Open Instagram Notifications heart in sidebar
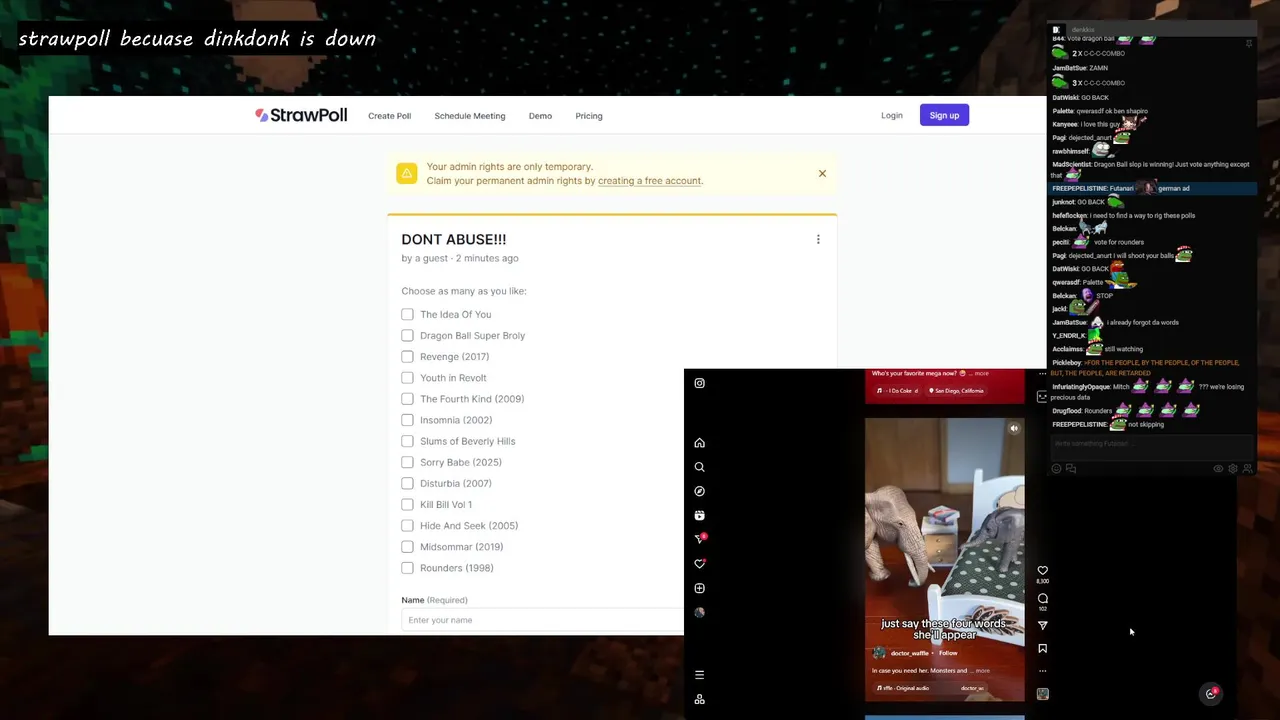 (700, 564)
